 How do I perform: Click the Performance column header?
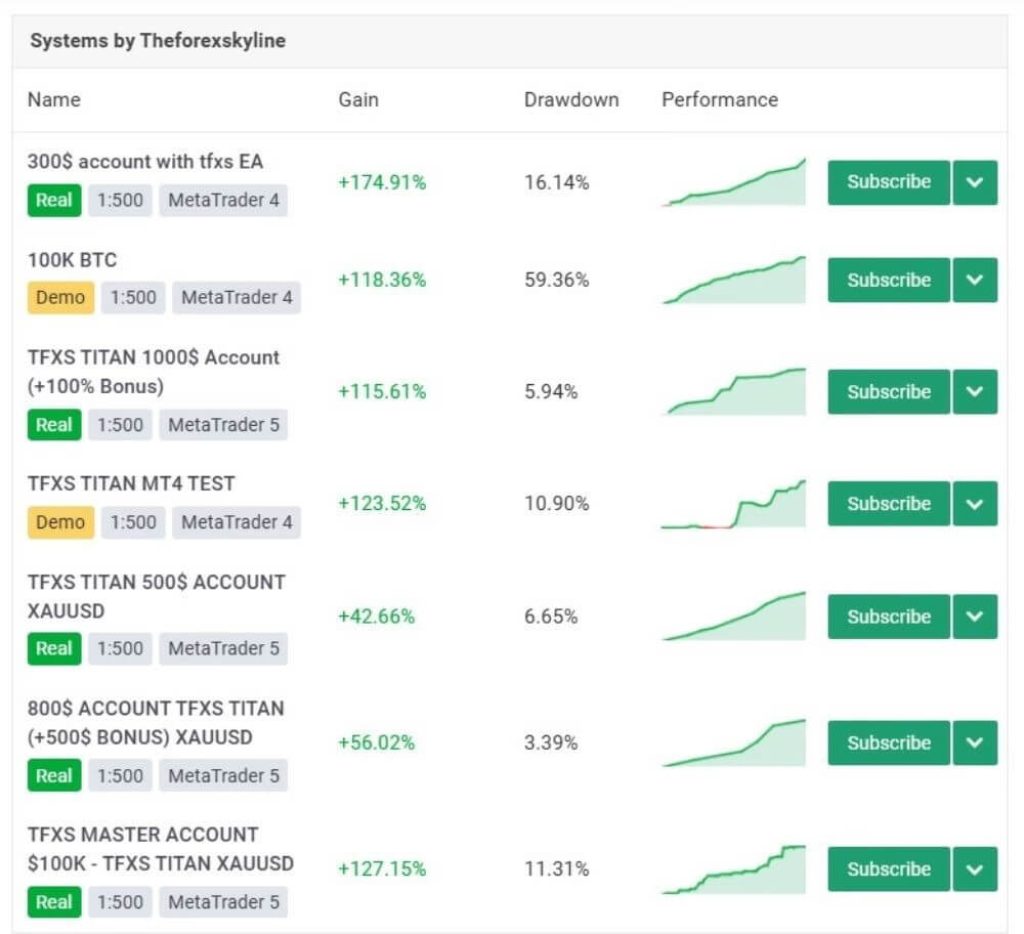point(719,100)
